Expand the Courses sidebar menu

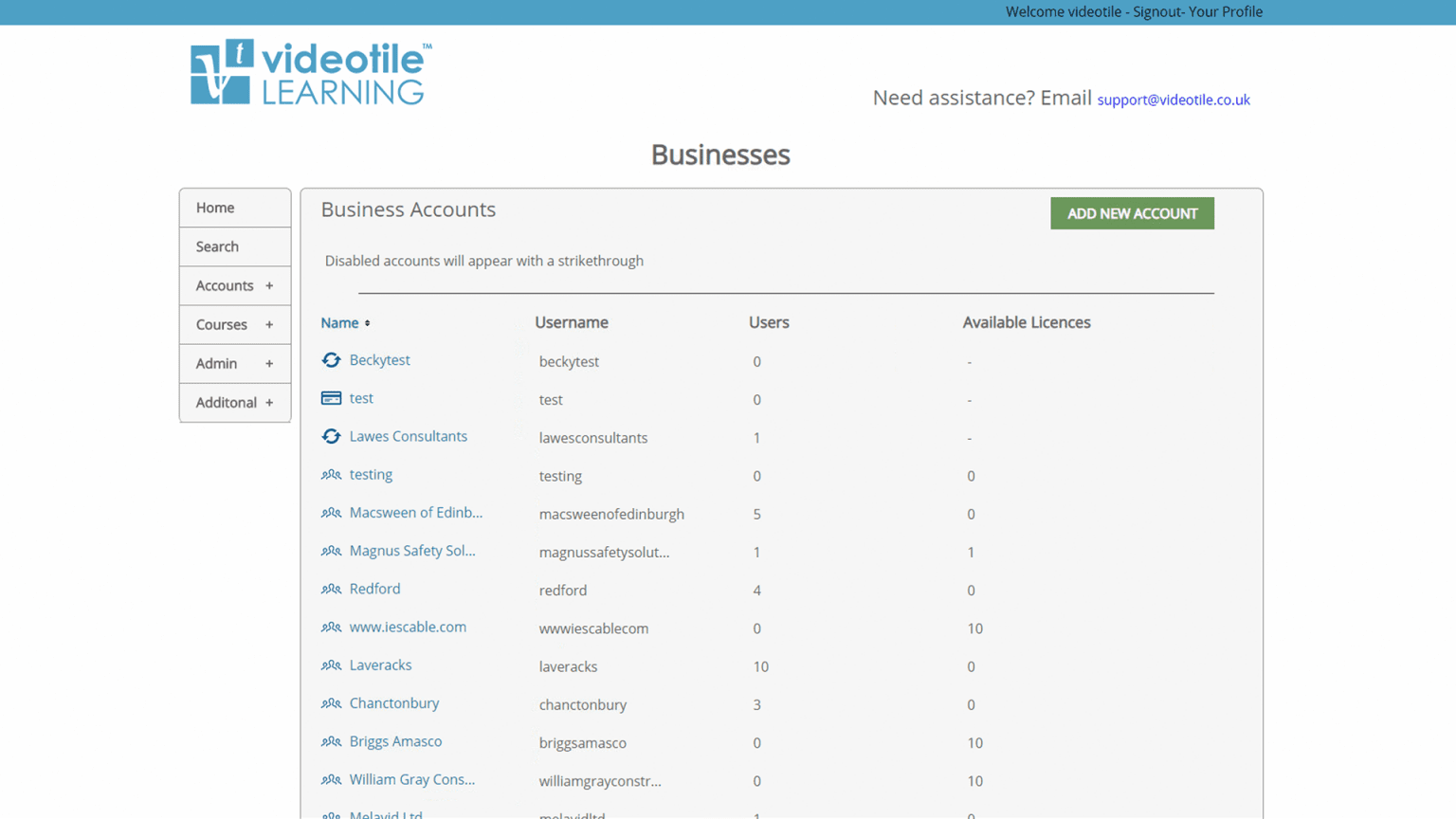(234, 324)
